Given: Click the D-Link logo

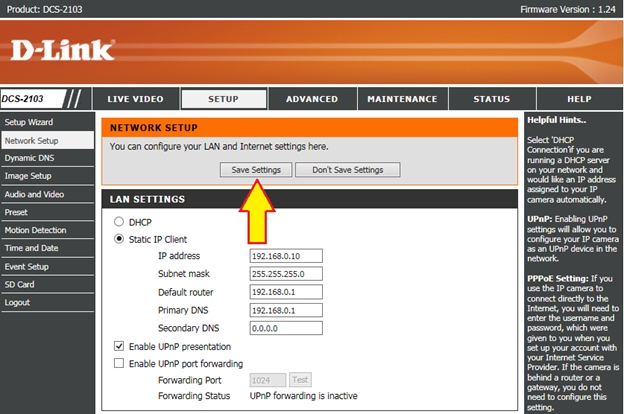Looking at the screenshot, I should pos(62,49).
